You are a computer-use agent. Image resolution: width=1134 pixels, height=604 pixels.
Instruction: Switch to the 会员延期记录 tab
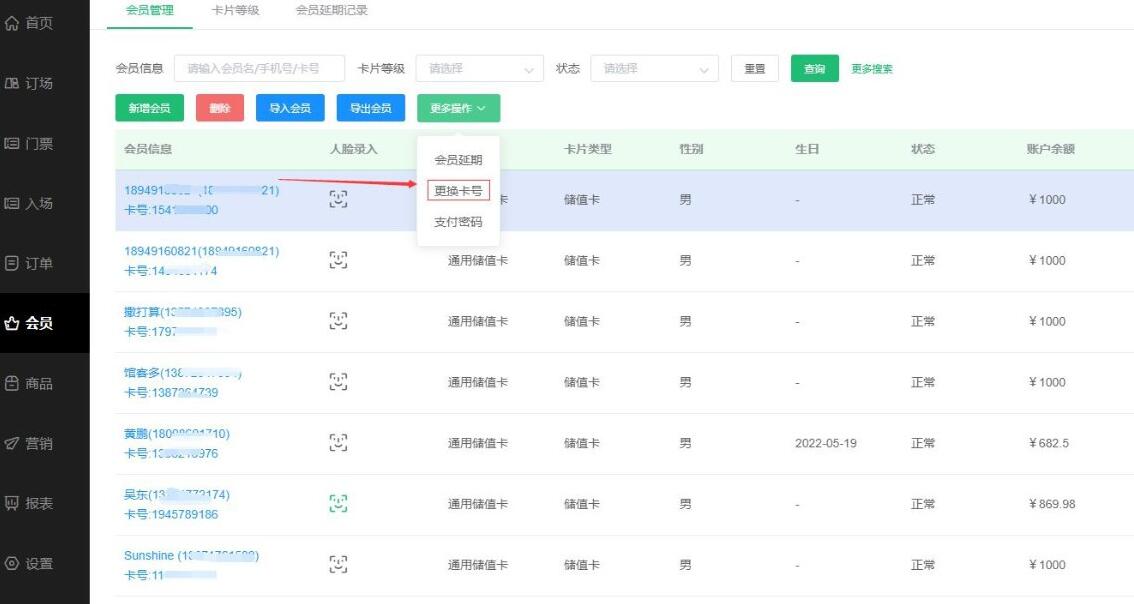(x=331, y=11)
